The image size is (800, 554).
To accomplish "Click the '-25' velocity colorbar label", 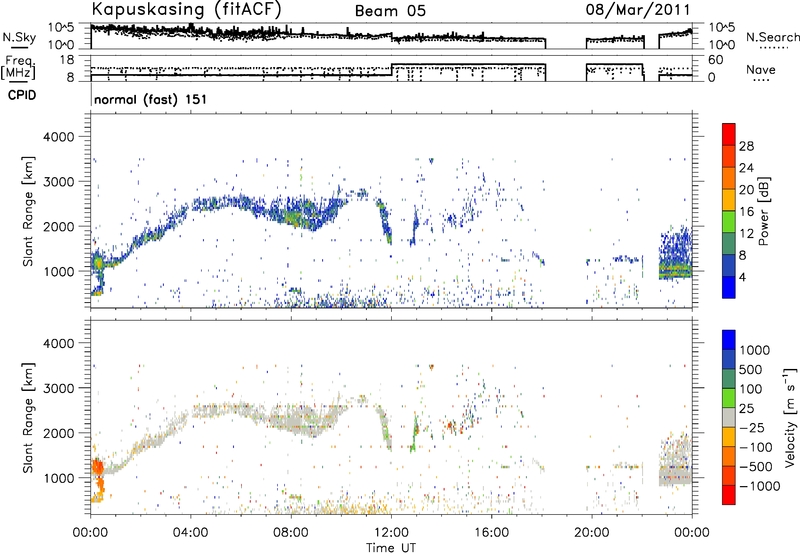I will (752, 427).
